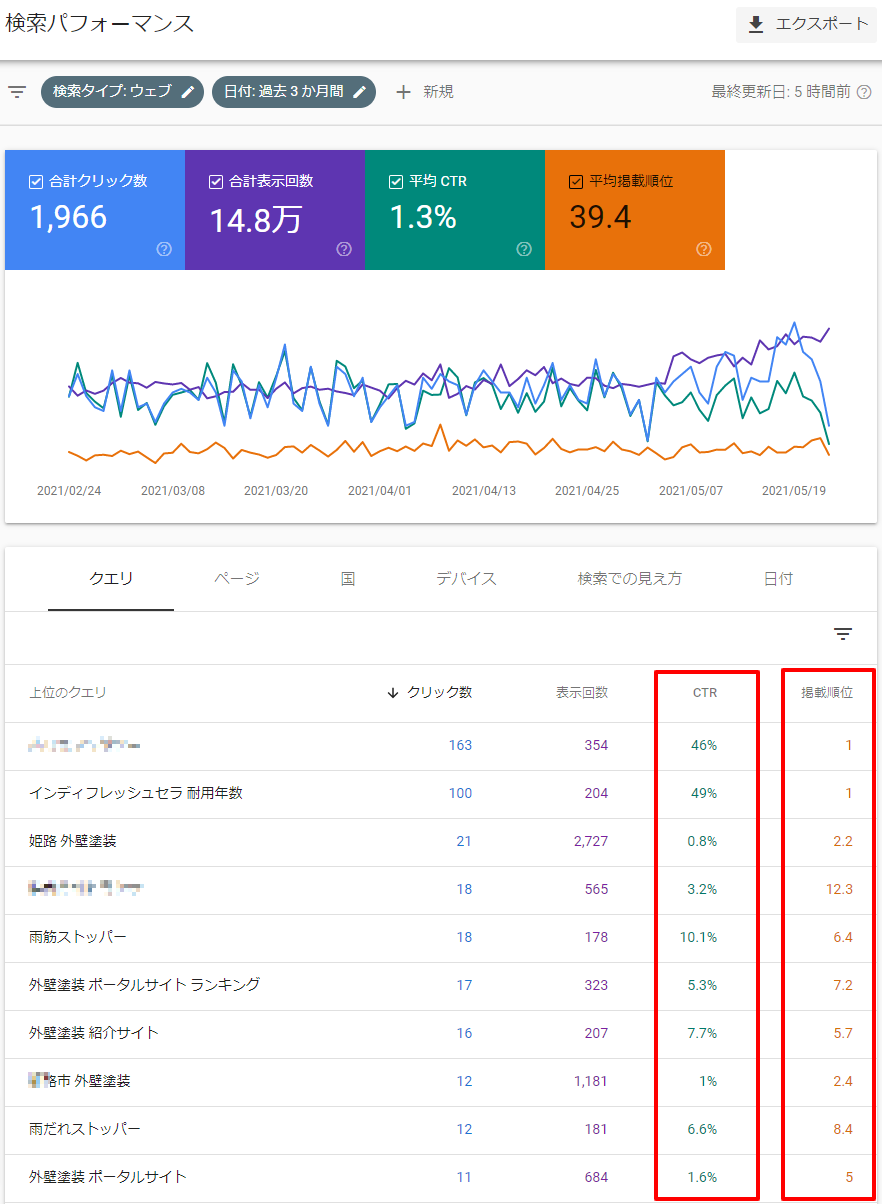Screen dimensions: 882x1204
Task: Select query 外壁塗装 ポータルサイト
Action: point(108,1177)
